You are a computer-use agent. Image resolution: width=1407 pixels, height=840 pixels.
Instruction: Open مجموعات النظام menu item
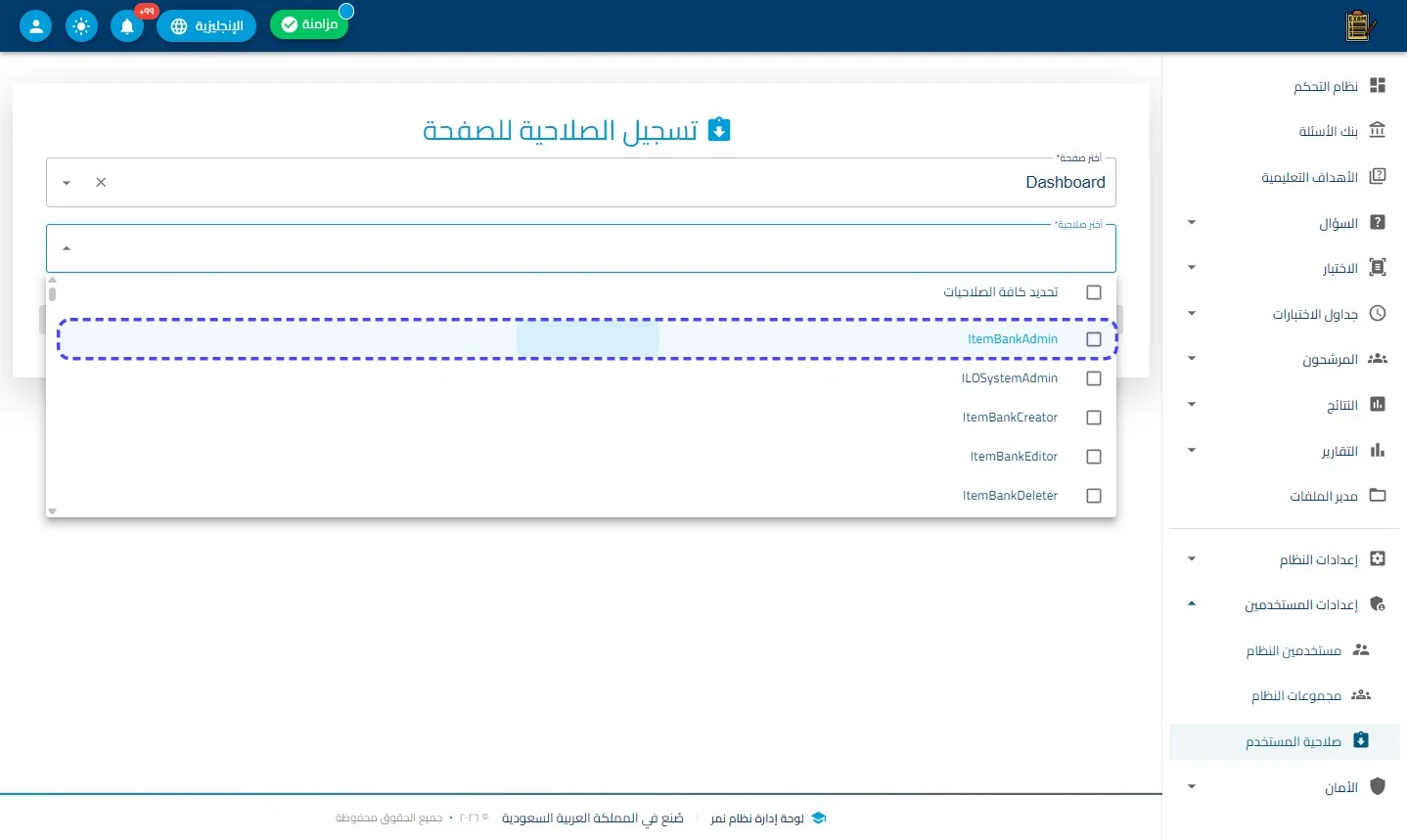click(1285, 695)
